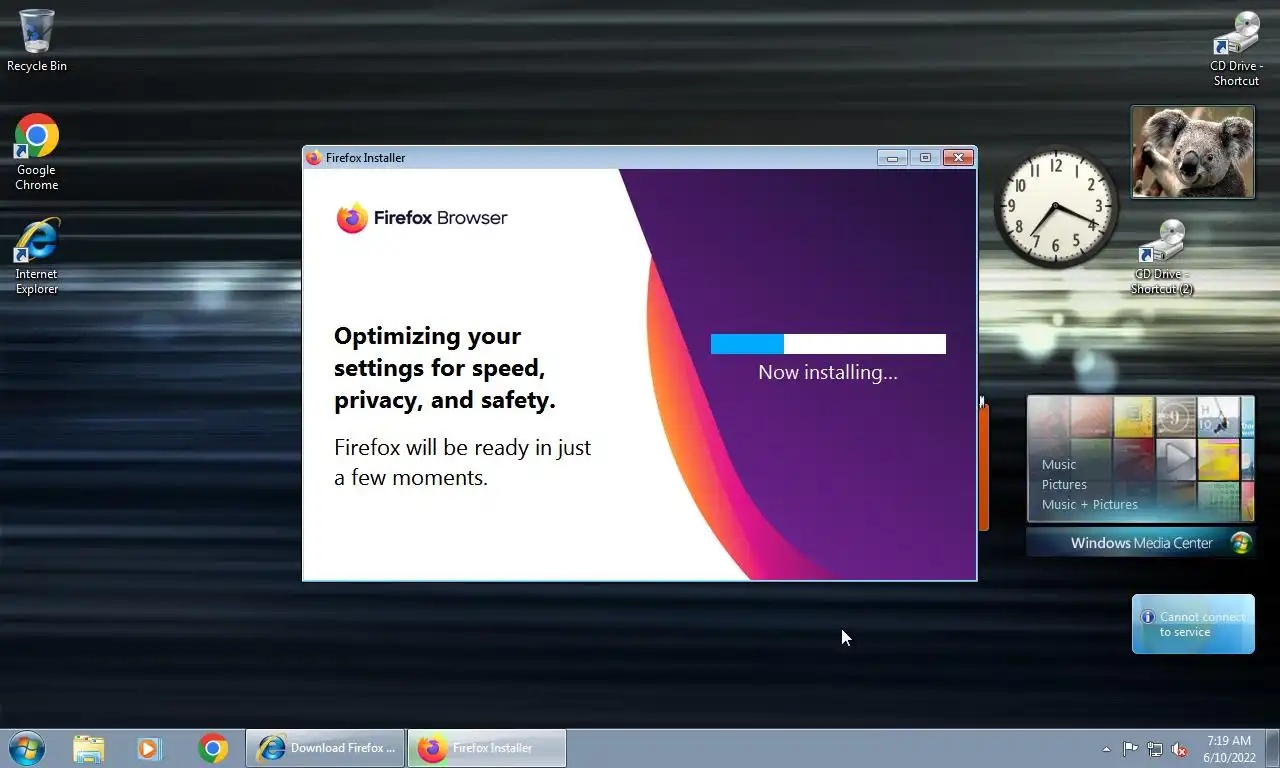Open the Recycle Bin desktop icon
Image resolution: width=1280 pixels, height=768 pixels.
(x=37, y=41)
